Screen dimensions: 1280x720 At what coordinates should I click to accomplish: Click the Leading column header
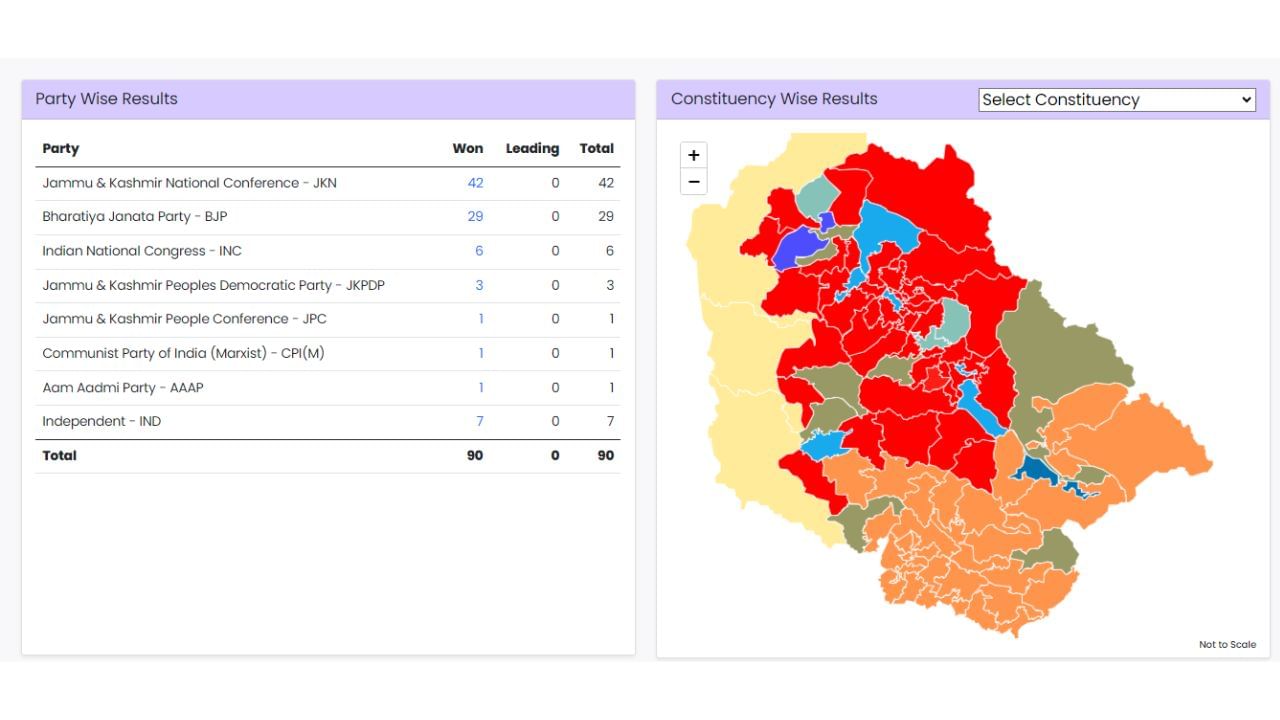tap(532, 148)
